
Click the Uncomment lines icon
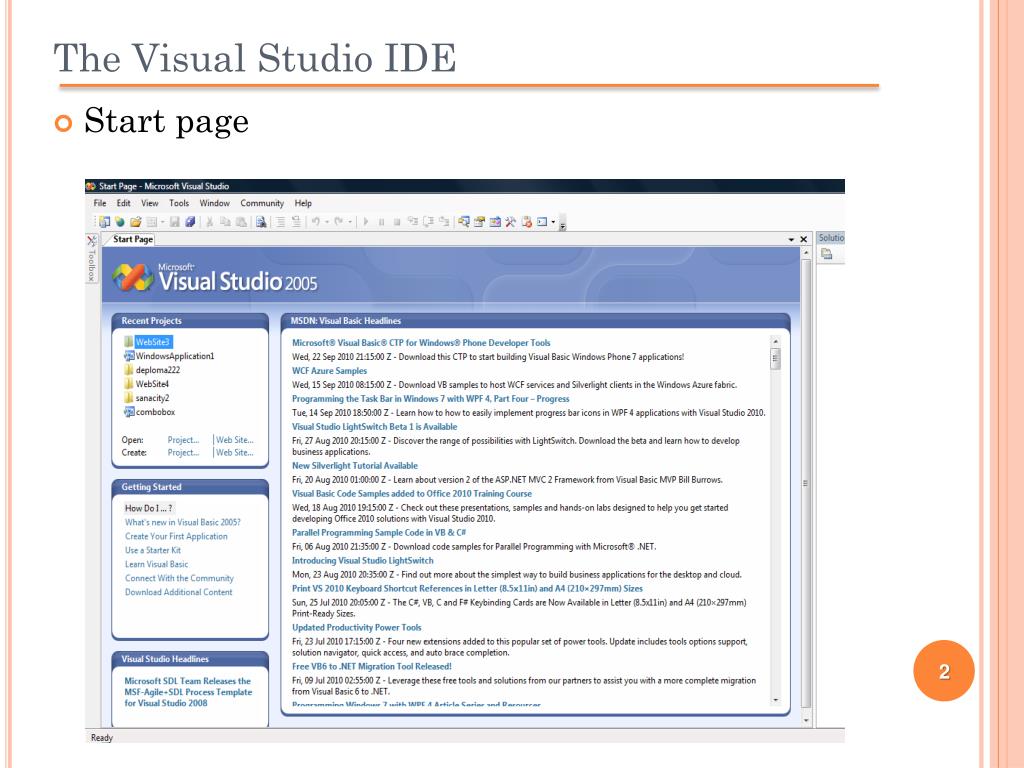click(x=296, y=222)
